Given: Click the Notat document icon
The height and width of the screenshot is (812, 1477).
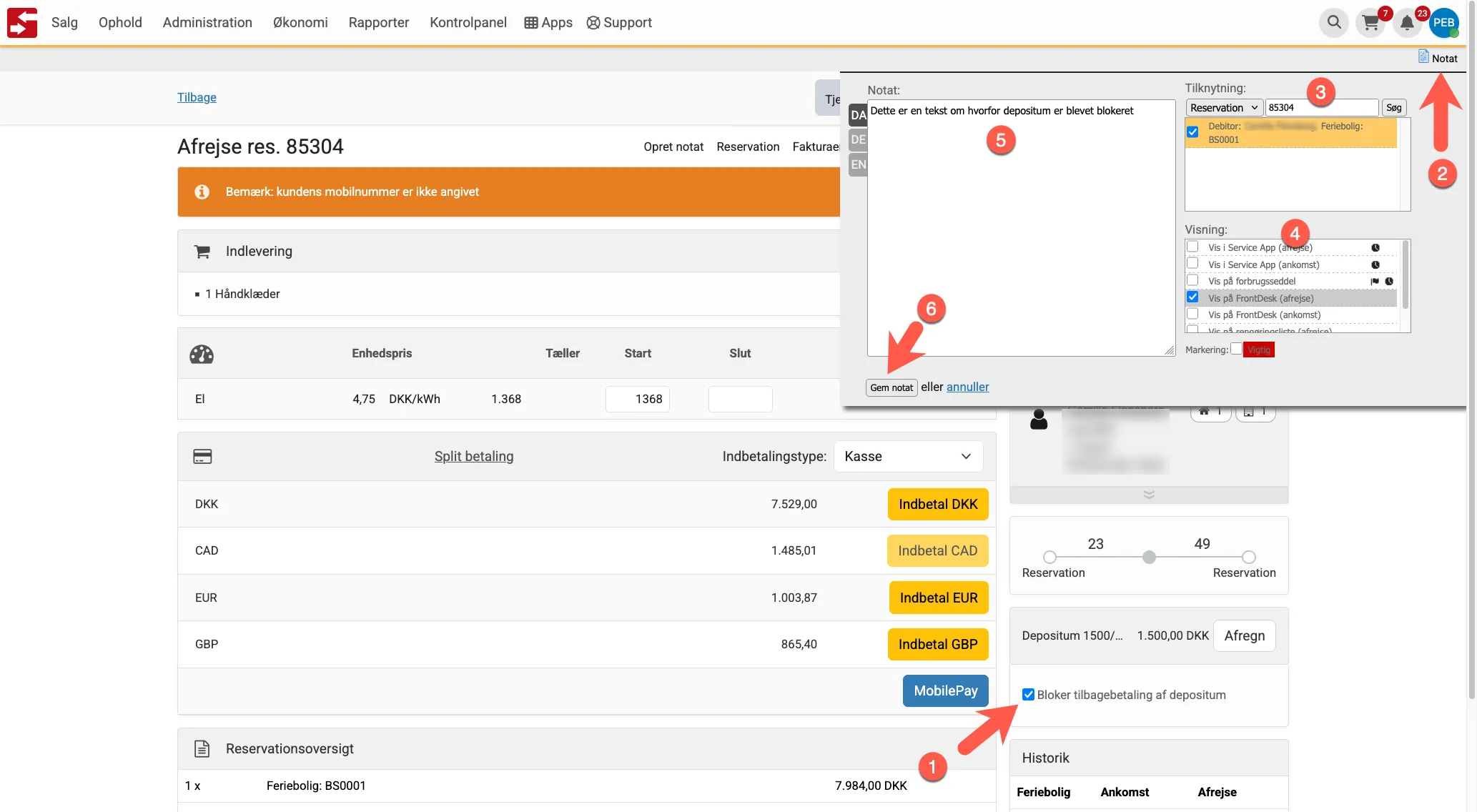Looking at the screenshot, I should [1423, 56].
